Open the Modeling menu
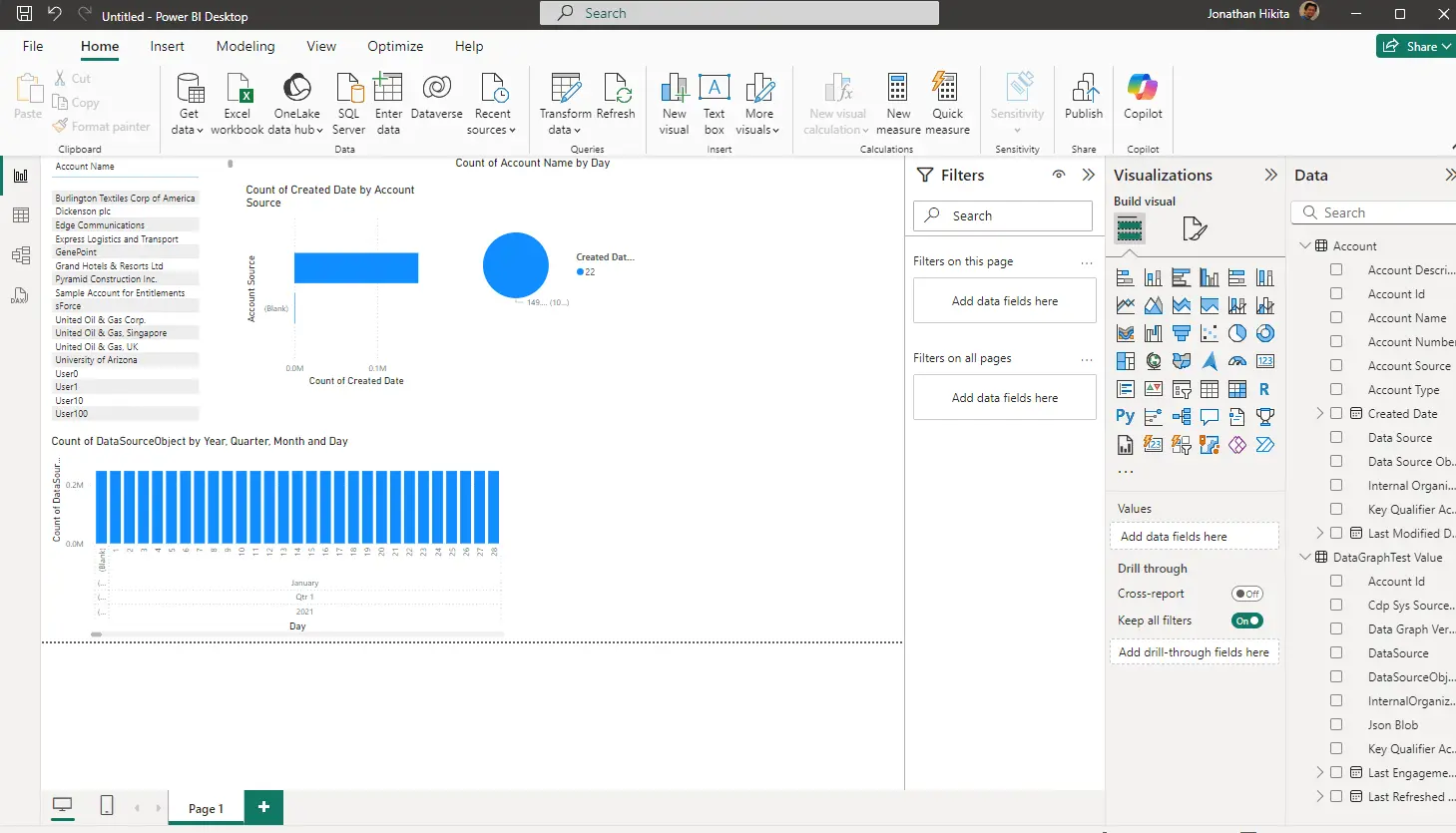The image size is (1456, 833). pos(245,46)
